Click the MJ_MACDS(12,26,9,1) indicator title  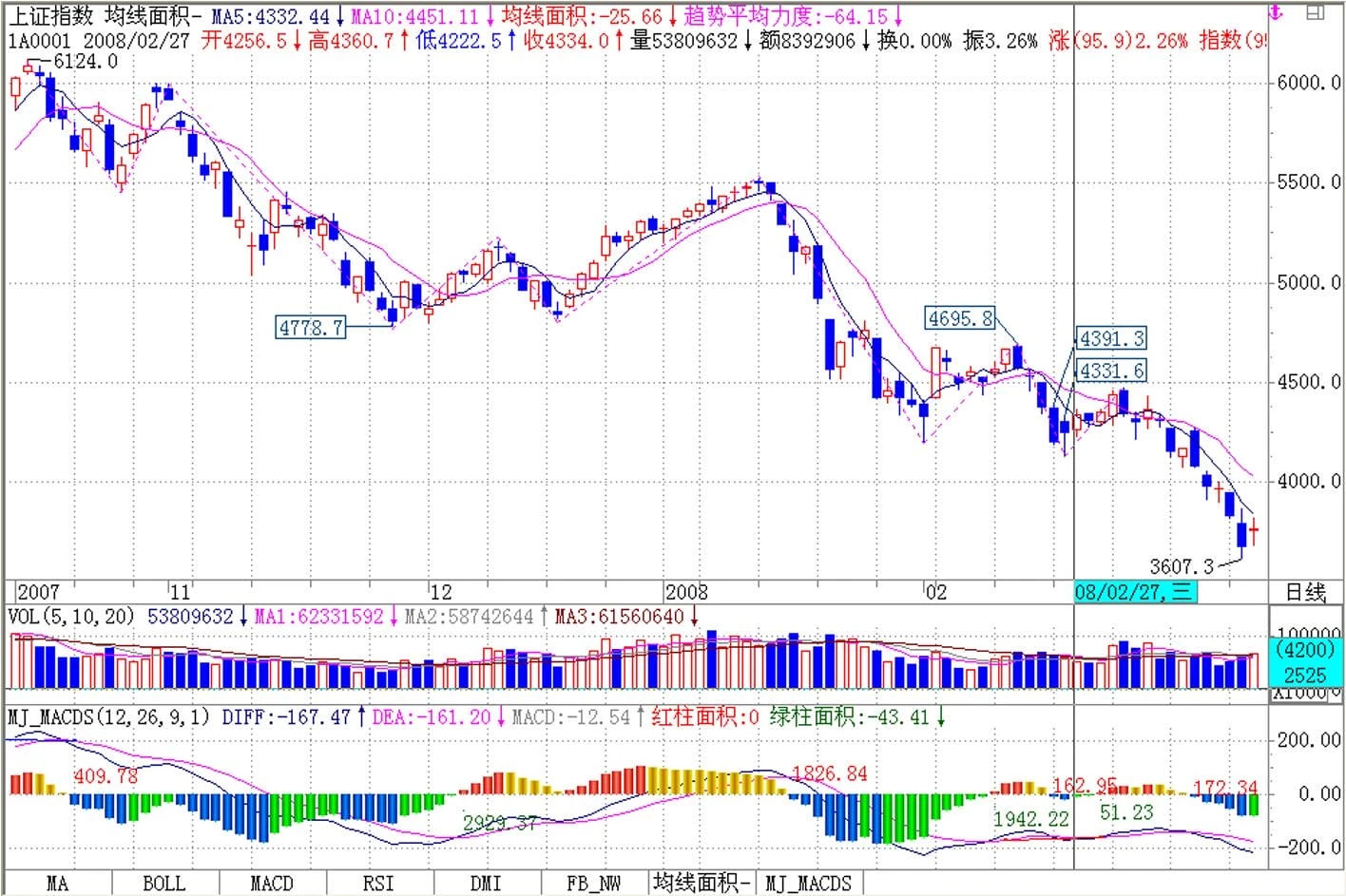[108, 717]
